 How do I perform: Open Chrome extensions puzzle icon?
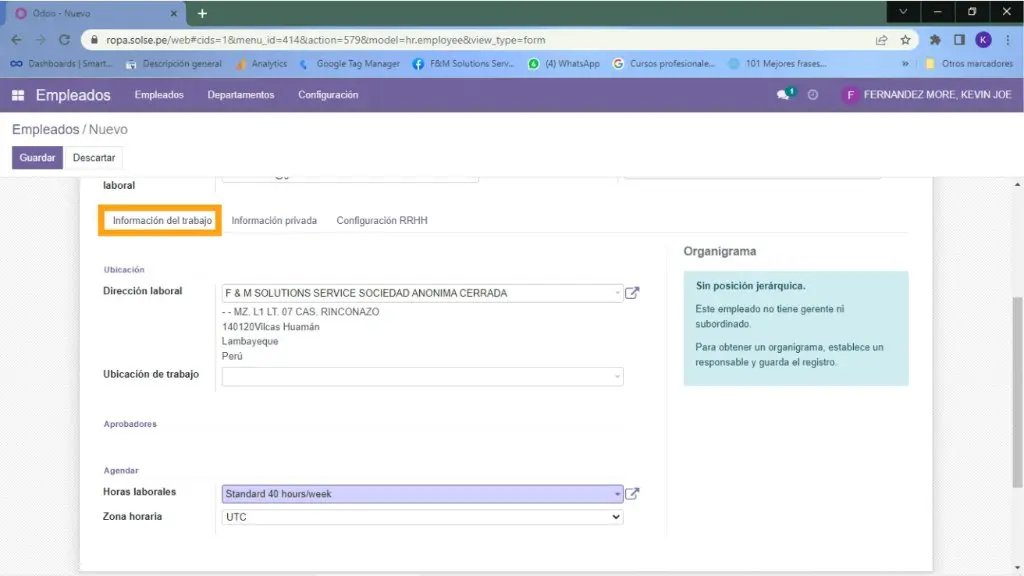pyautogui.click(x=935, y=40)
